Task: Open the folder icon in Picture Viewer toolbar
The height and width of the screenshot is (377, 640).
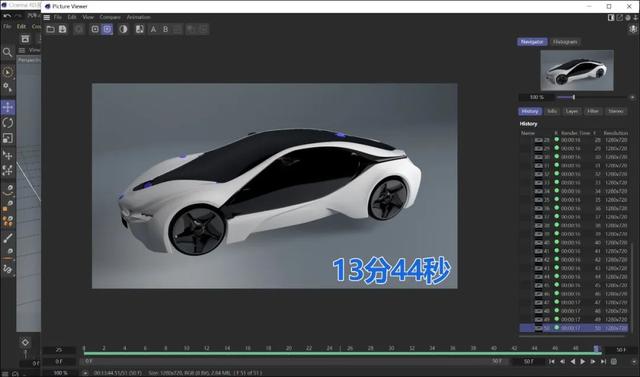Action: (x=50, y=29)
